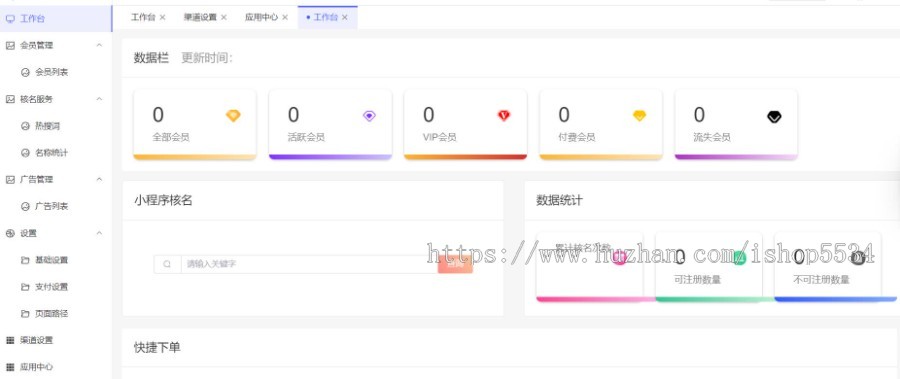This screenshot has height=379, width=900.
Task: Click the black diamond icon on 流失会员 card
Action: click(774, 117)
